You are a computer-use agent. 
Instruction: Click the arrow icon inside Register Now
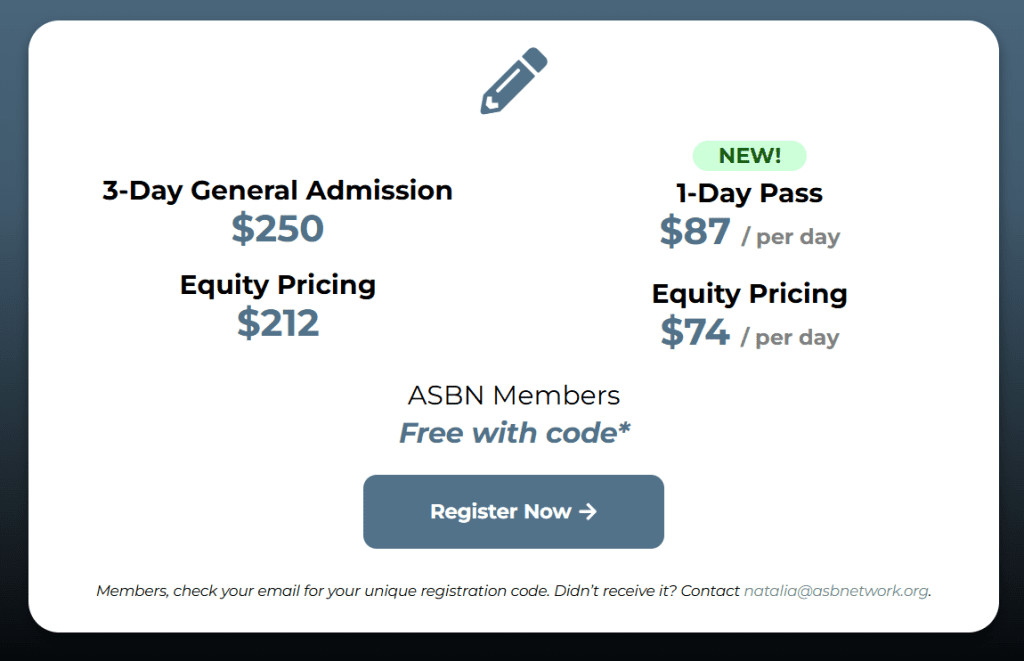pyautogui.click(x=588, y=512)
